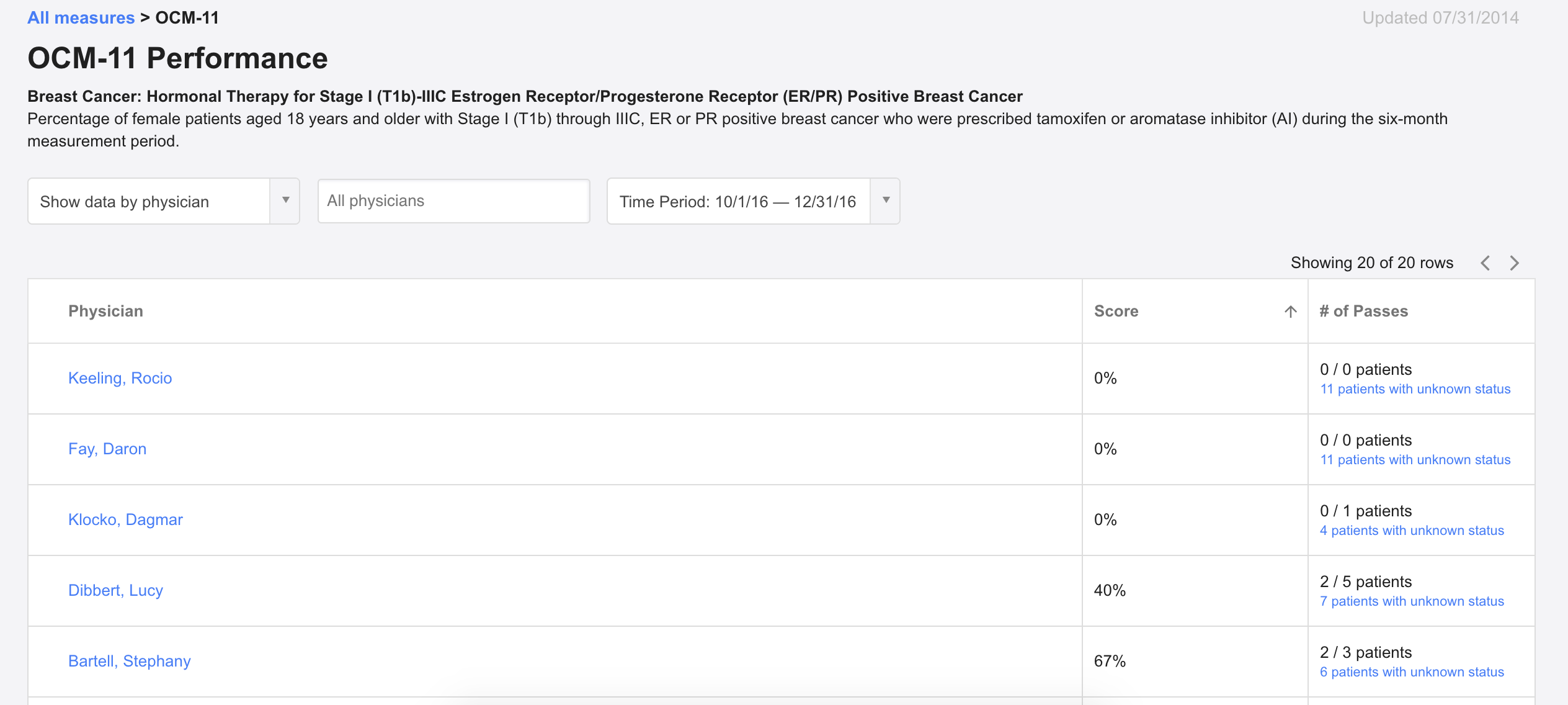
Task: Go to next page of rows
Action: tap(1515, 263)
